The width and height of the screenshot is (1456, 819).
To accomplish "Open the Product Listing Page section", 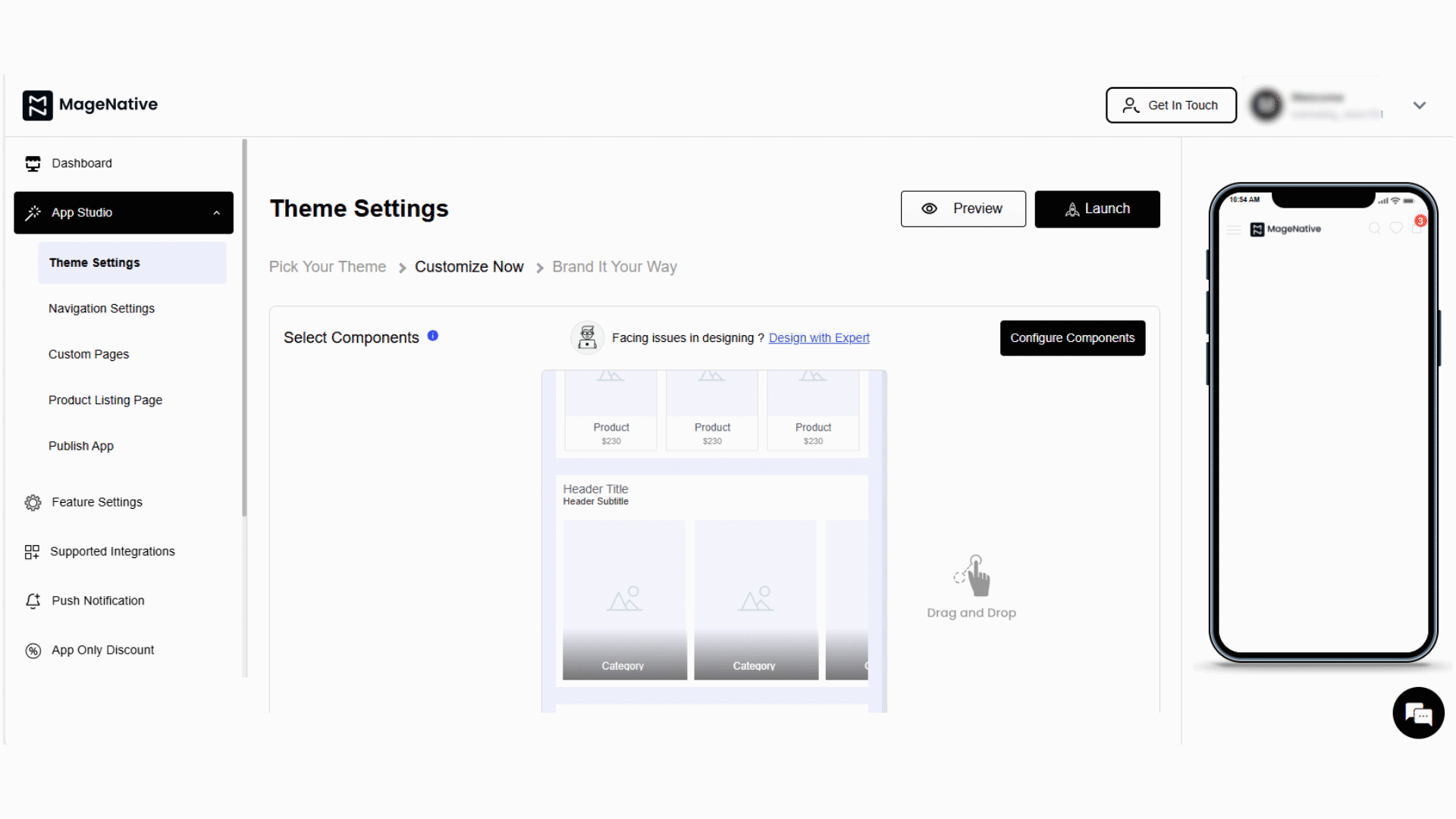I will [105, 400].
